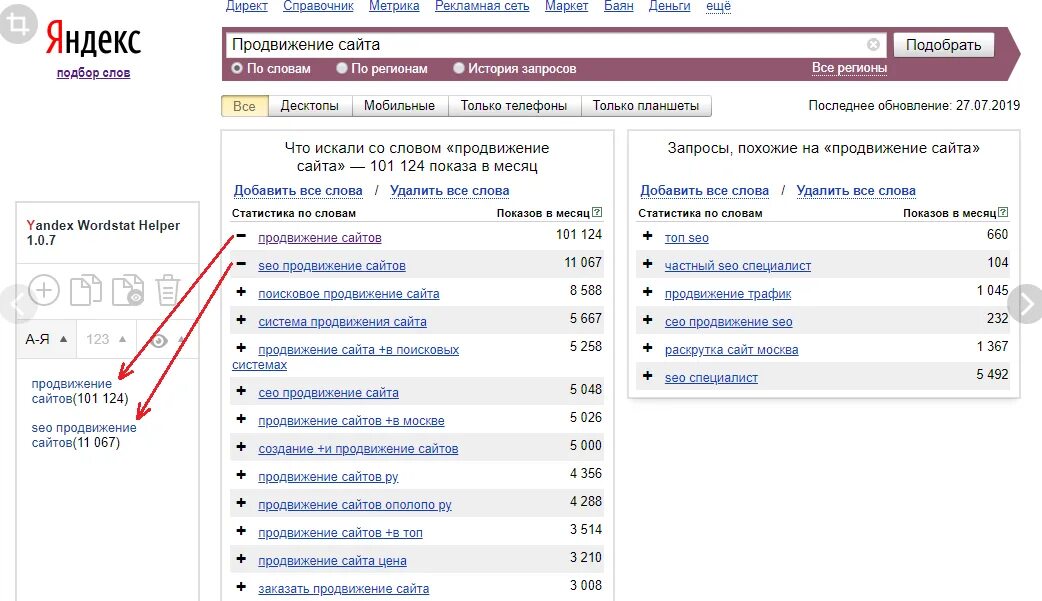Screen dimensions: 1042x601
Task: Open the 'Метрика' top menu link
Action: click(394, 6)
